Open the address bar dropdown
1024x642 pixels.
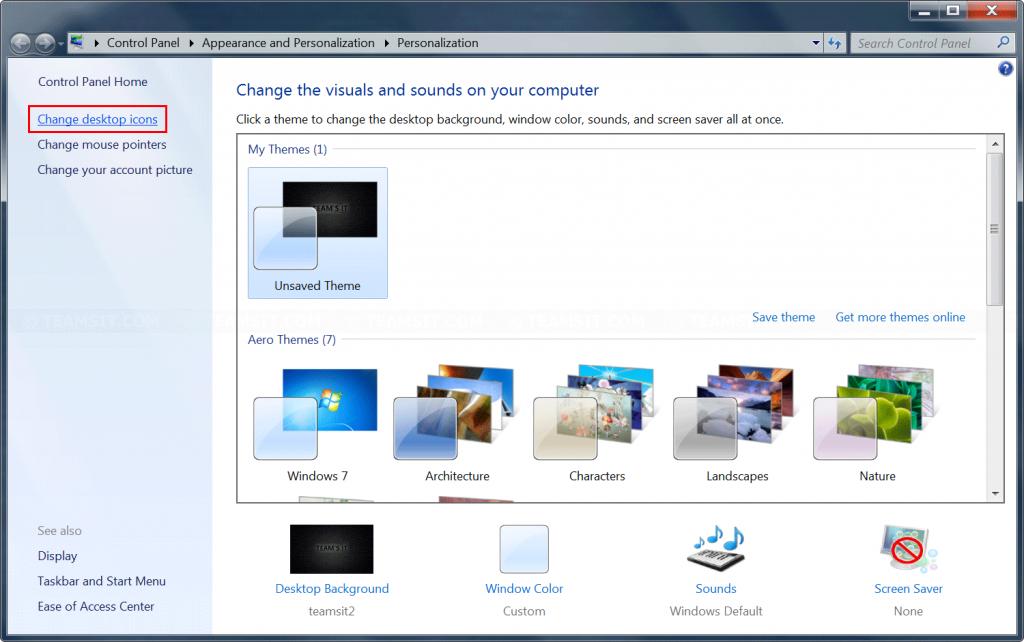814,43
